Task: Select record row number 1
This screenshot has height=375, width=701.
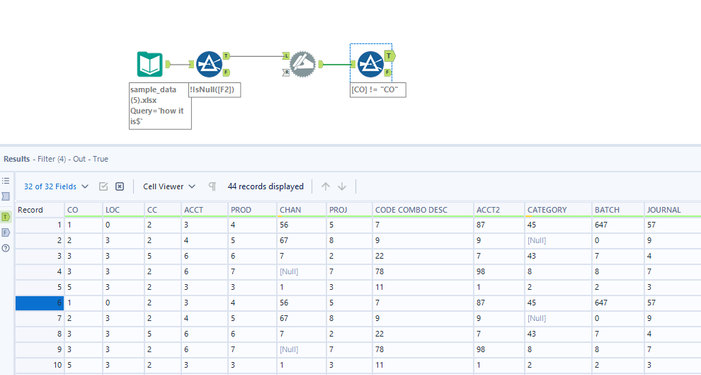Action: tap(40, 225)
